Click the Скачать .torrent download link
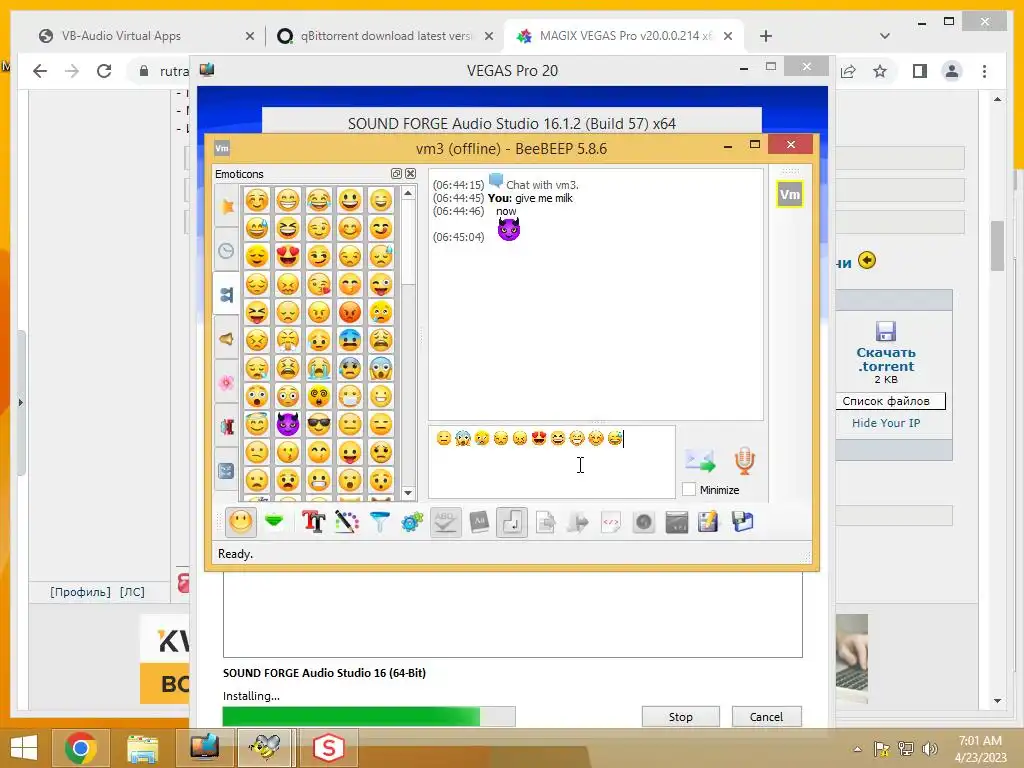Image resolution: width=1024 pixels, height=768 pixels. tap(886, 359)
